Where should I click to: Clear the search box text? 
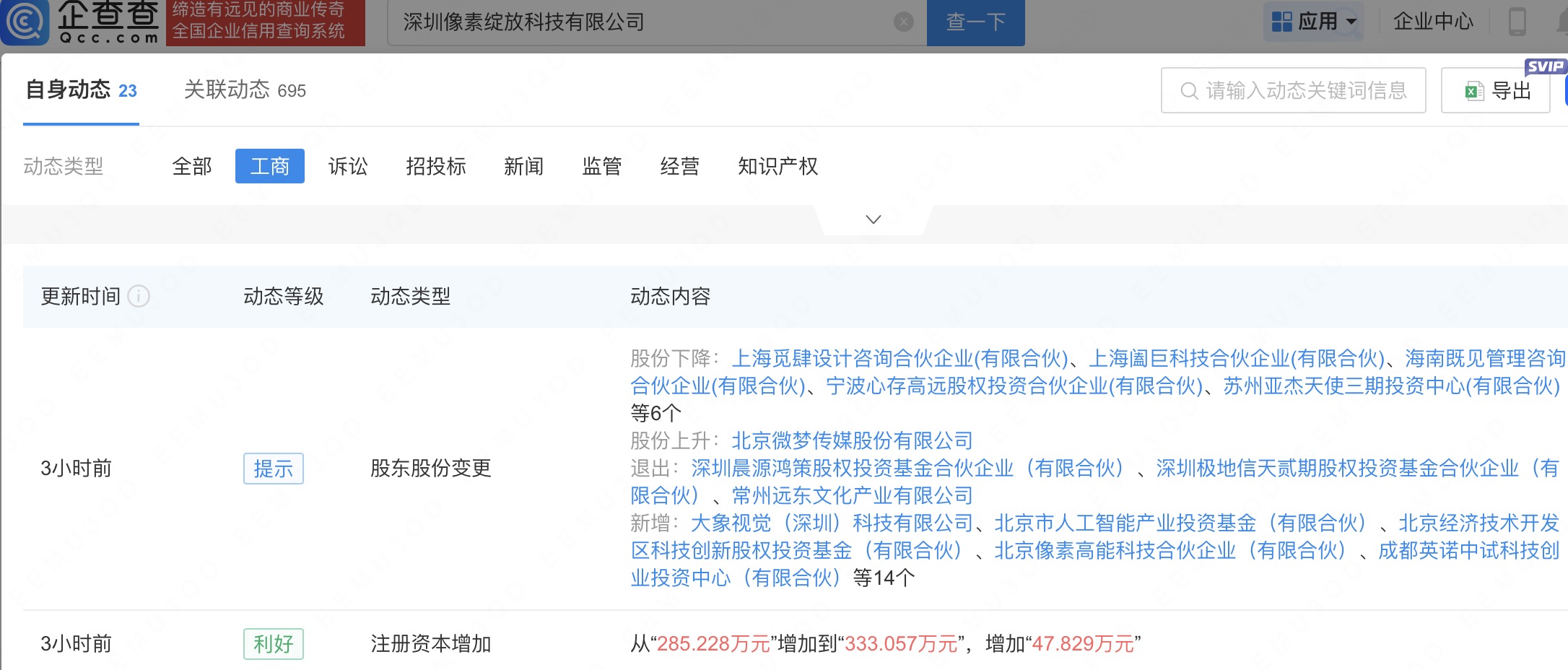coord(903,22)
